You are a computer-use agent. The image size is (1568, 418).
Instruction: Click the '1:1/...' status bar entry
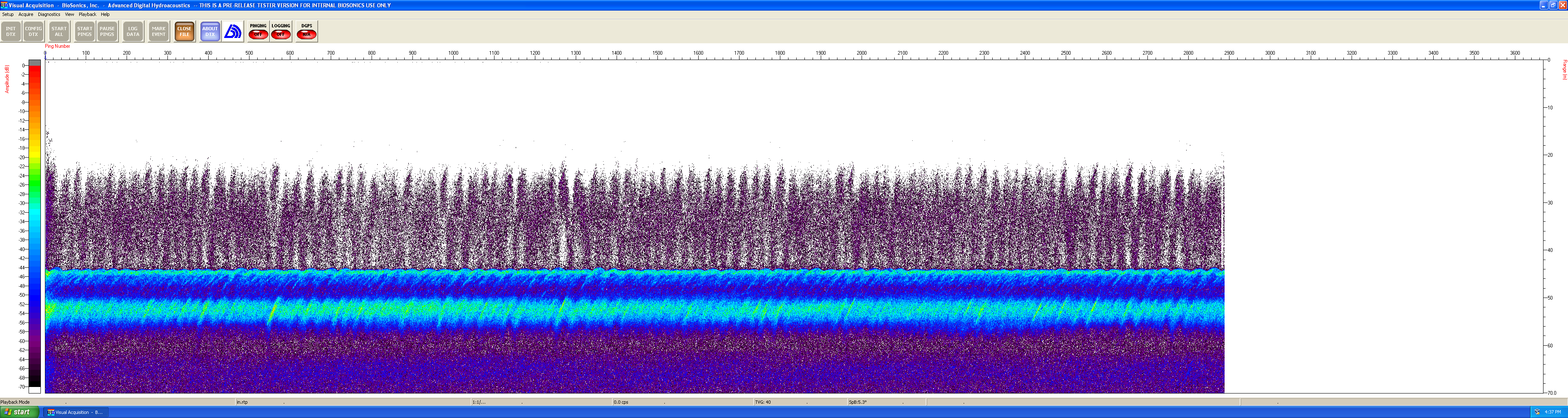(x=479, y=402)
